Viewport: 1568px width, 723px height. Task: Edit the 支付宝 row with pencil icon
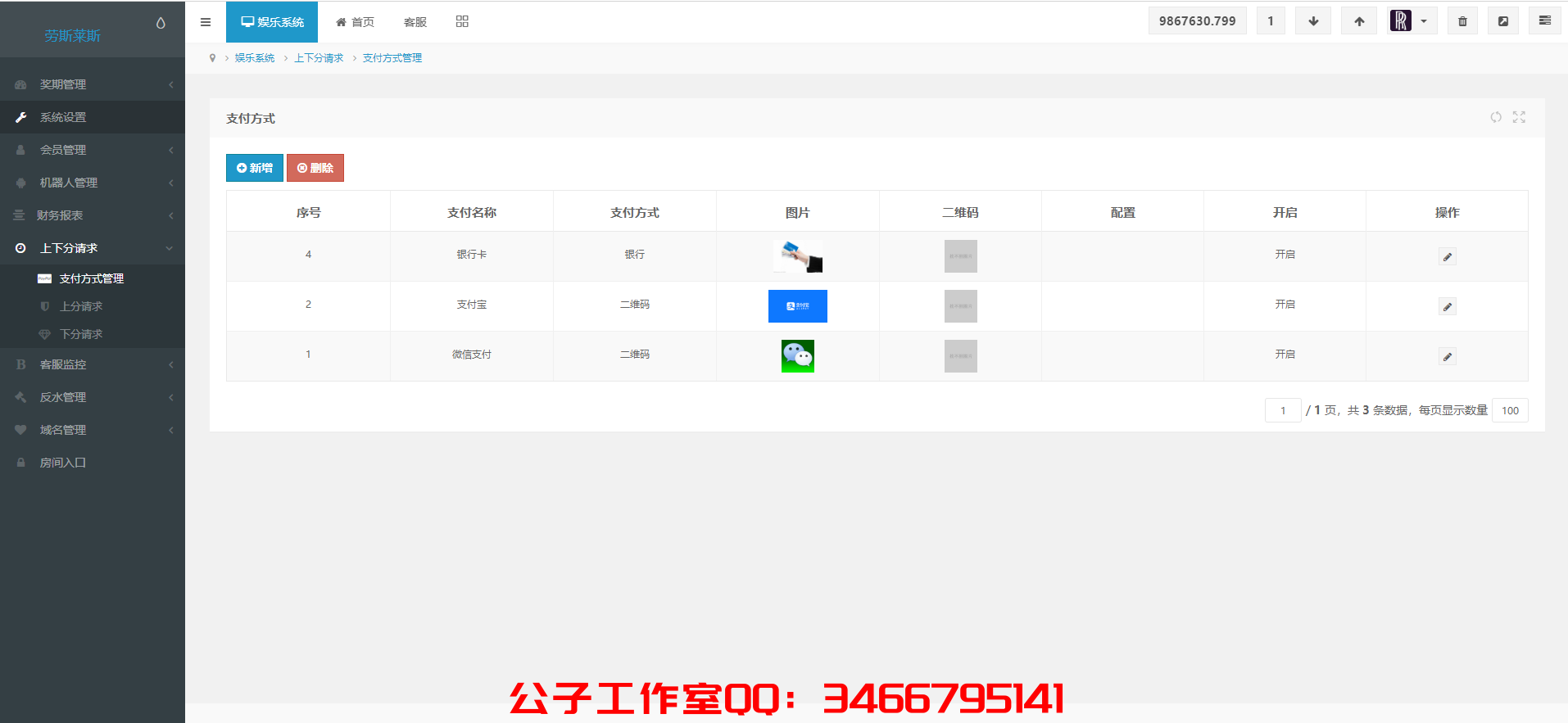(1448, 306)
